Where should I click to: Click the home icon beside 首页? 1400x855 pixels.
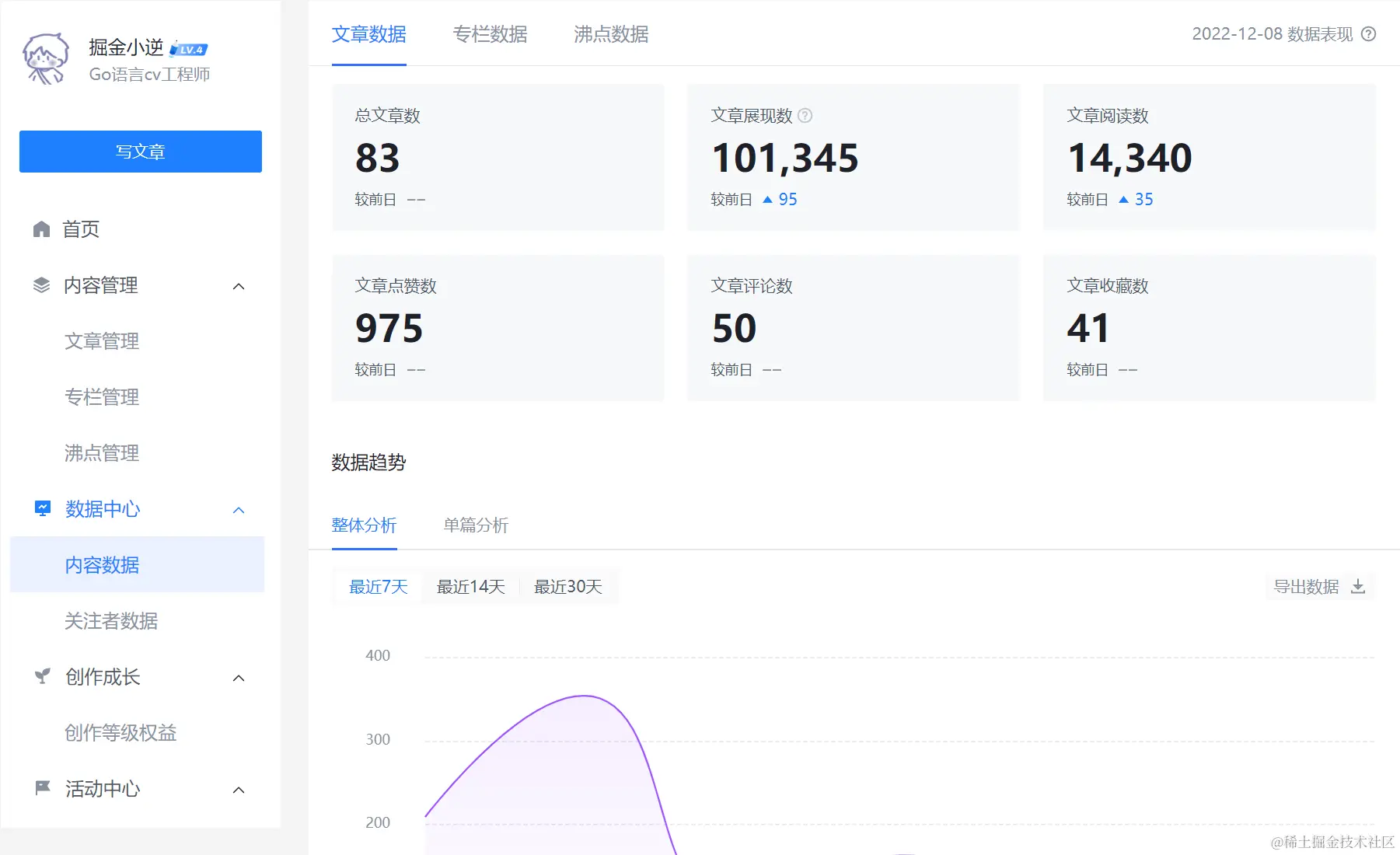pos(42,229)
